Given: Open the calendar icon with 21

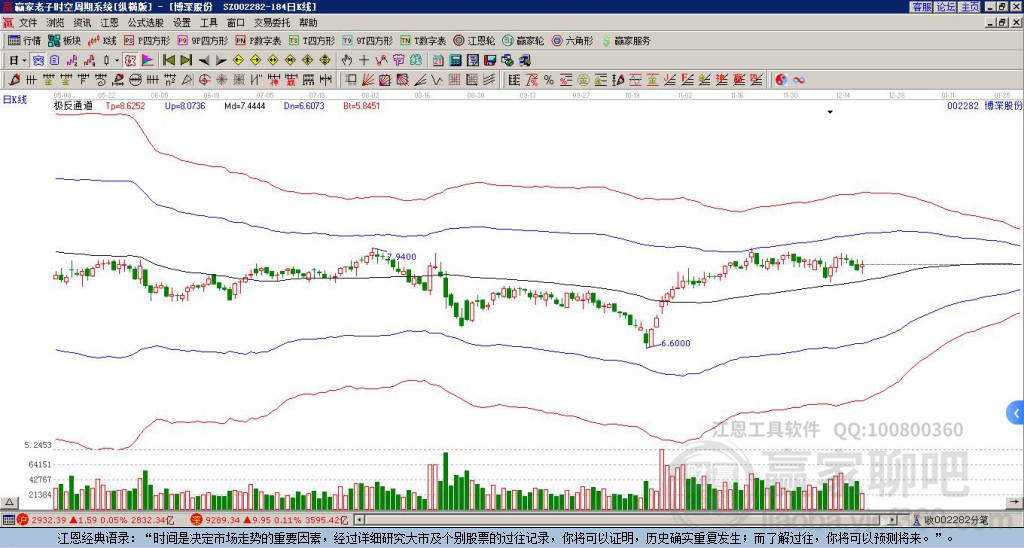Looking at the screenshot, I should point(438,61).
